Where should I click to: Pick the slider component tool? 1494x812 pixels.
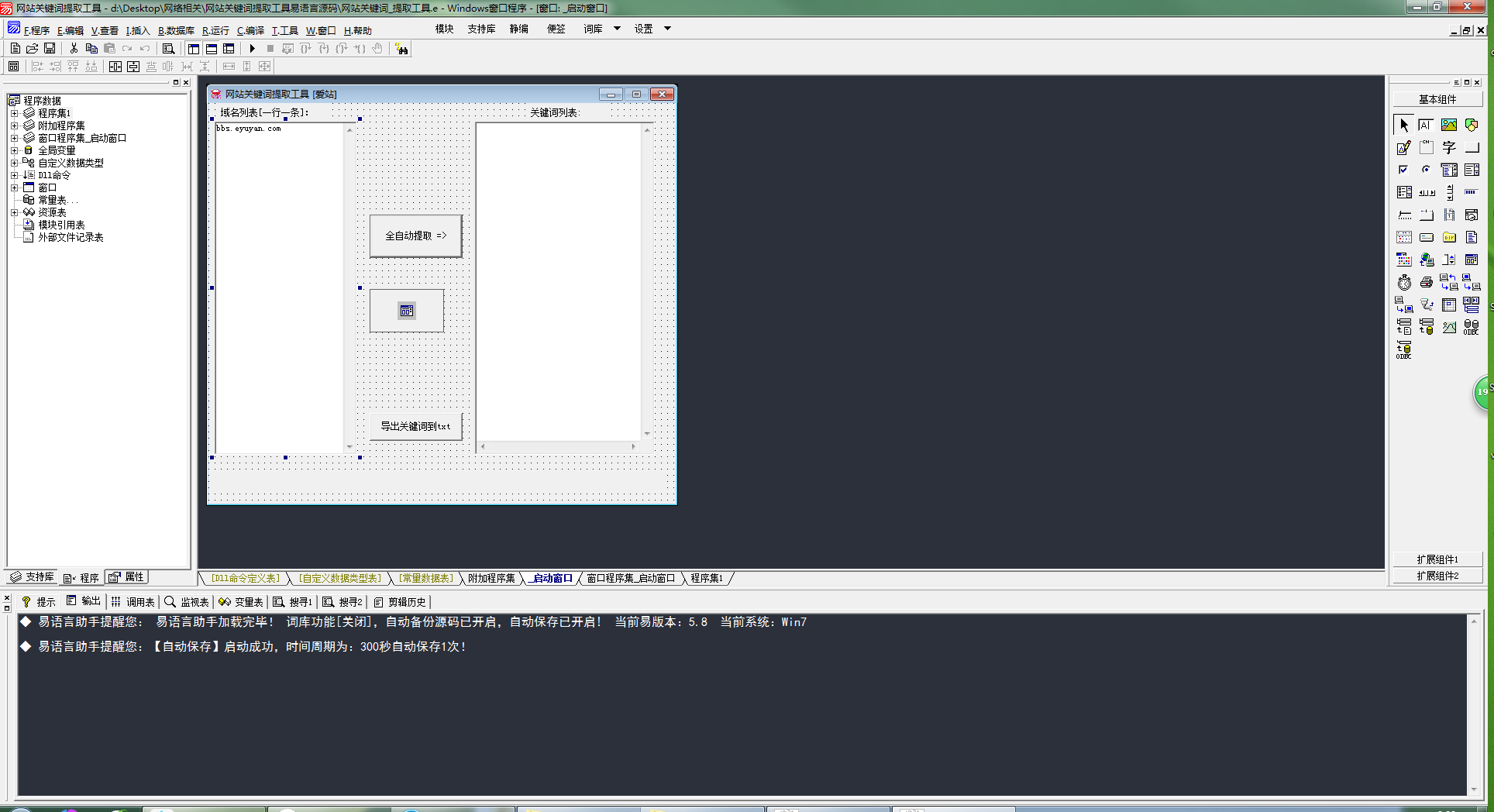pyautogui.click(x=1403, y=215)
